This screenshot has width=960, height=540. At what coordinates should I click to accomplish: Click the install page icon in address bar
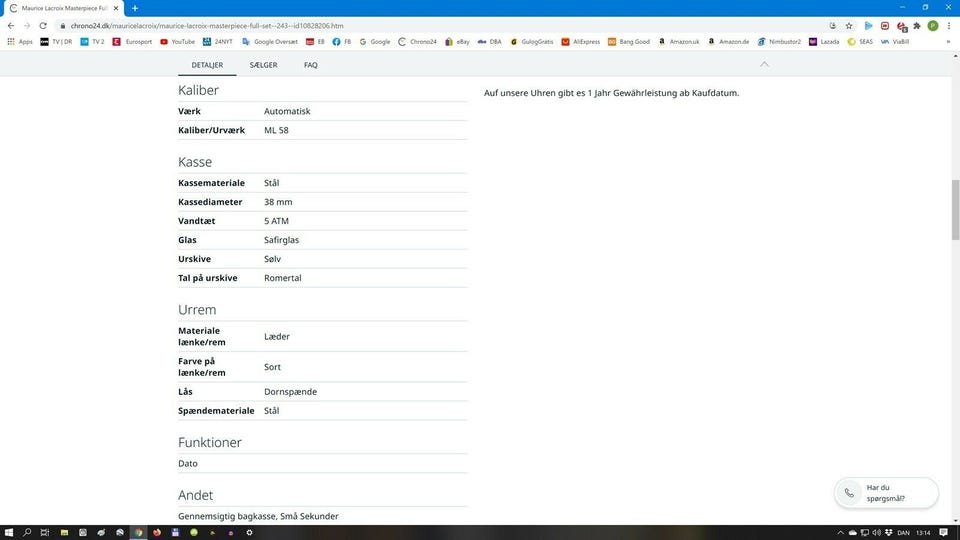833,26
